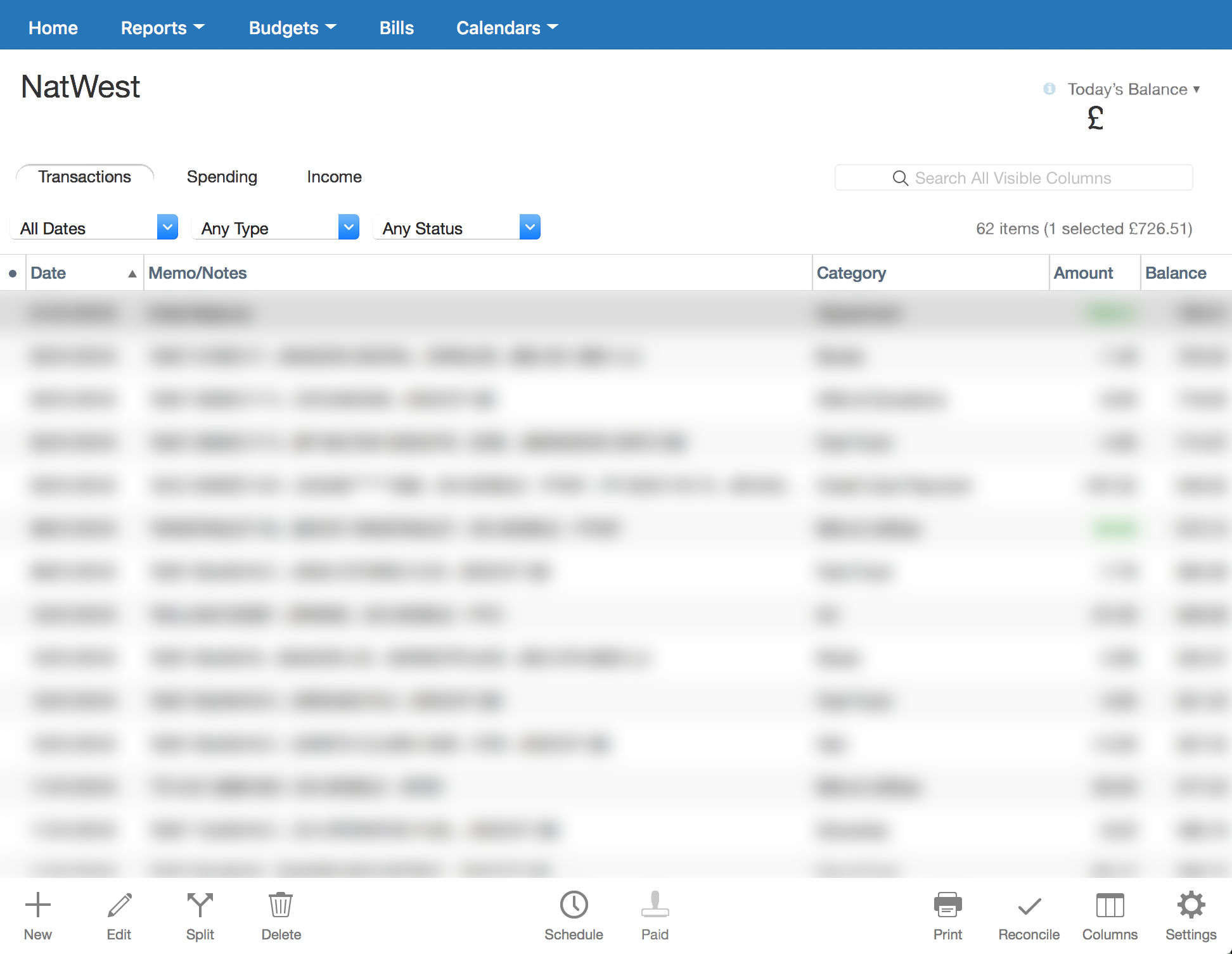Open the Budgets menu
The image size is (1232, 954).
pos(293,28)
